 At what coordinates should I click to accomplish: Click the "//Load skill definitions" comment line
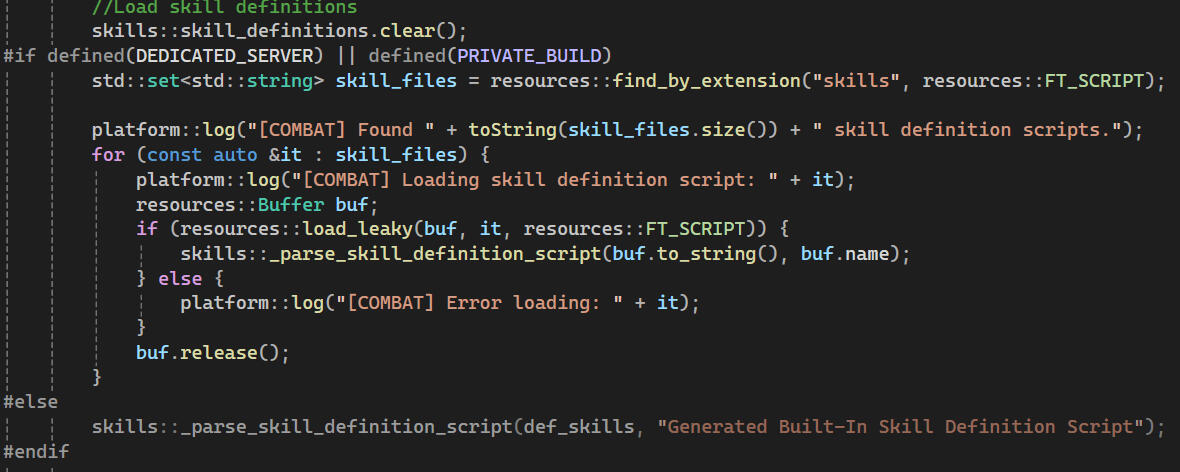(223, 7)
